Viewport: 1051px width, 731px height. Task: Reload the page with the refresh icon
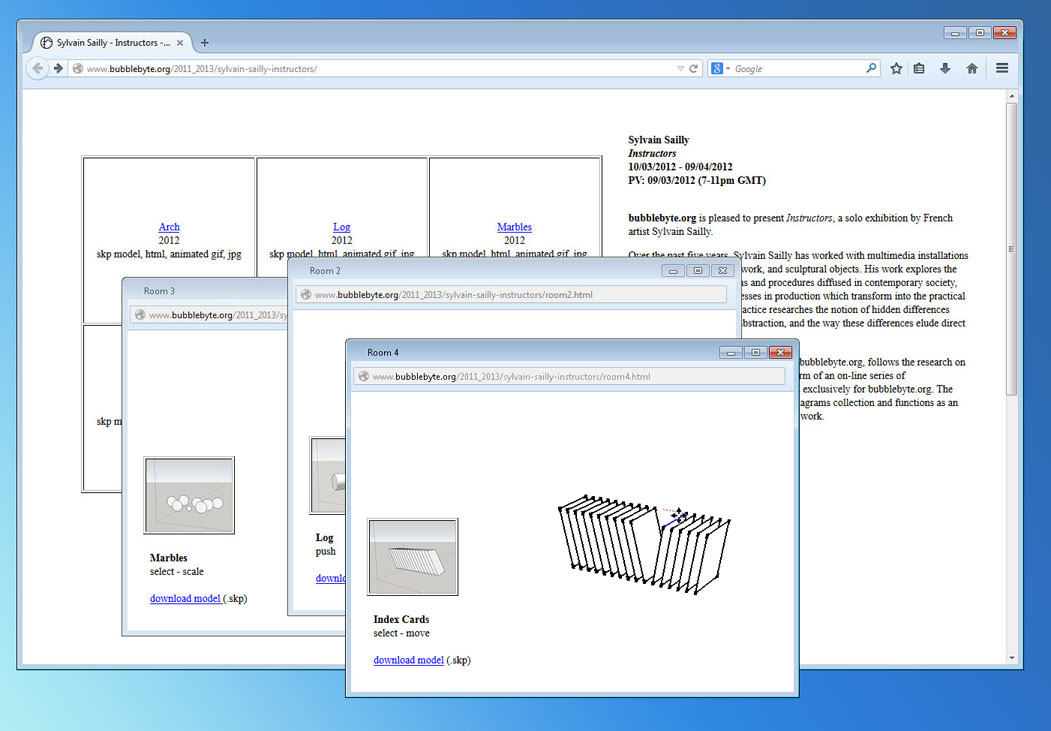694,68
